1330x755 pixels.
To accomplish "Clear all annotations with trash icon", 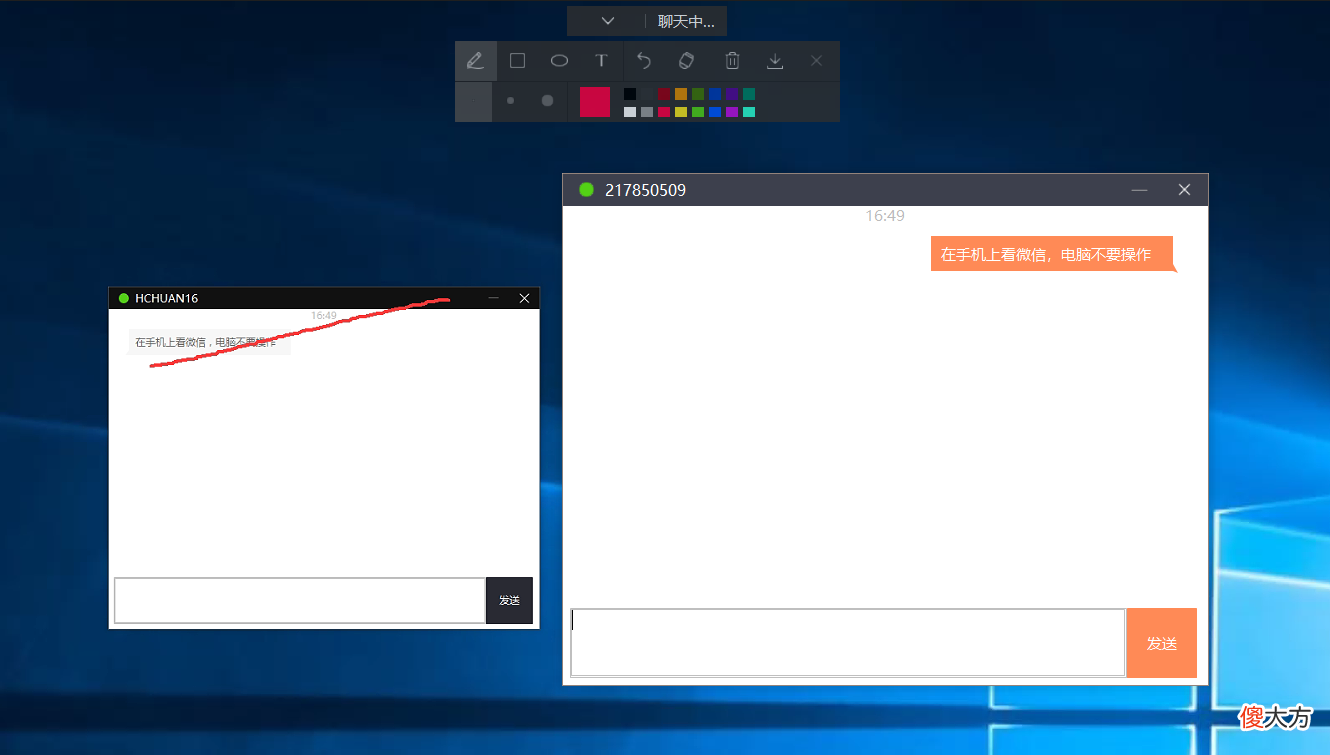I will [x=732, y=61].
